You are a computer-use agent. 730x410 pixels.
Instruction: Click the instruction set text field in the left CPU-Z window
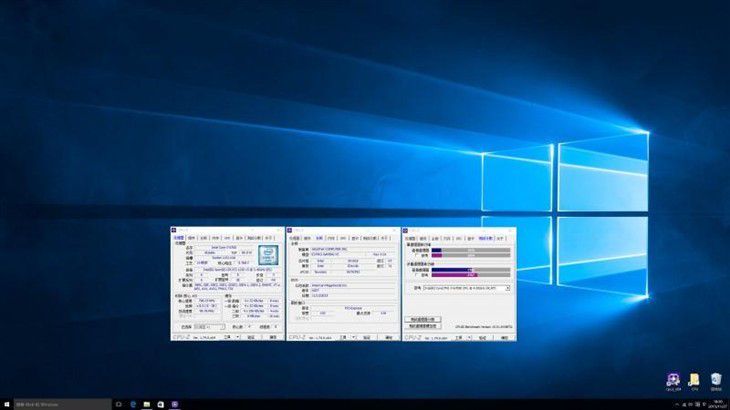[237, 287]
